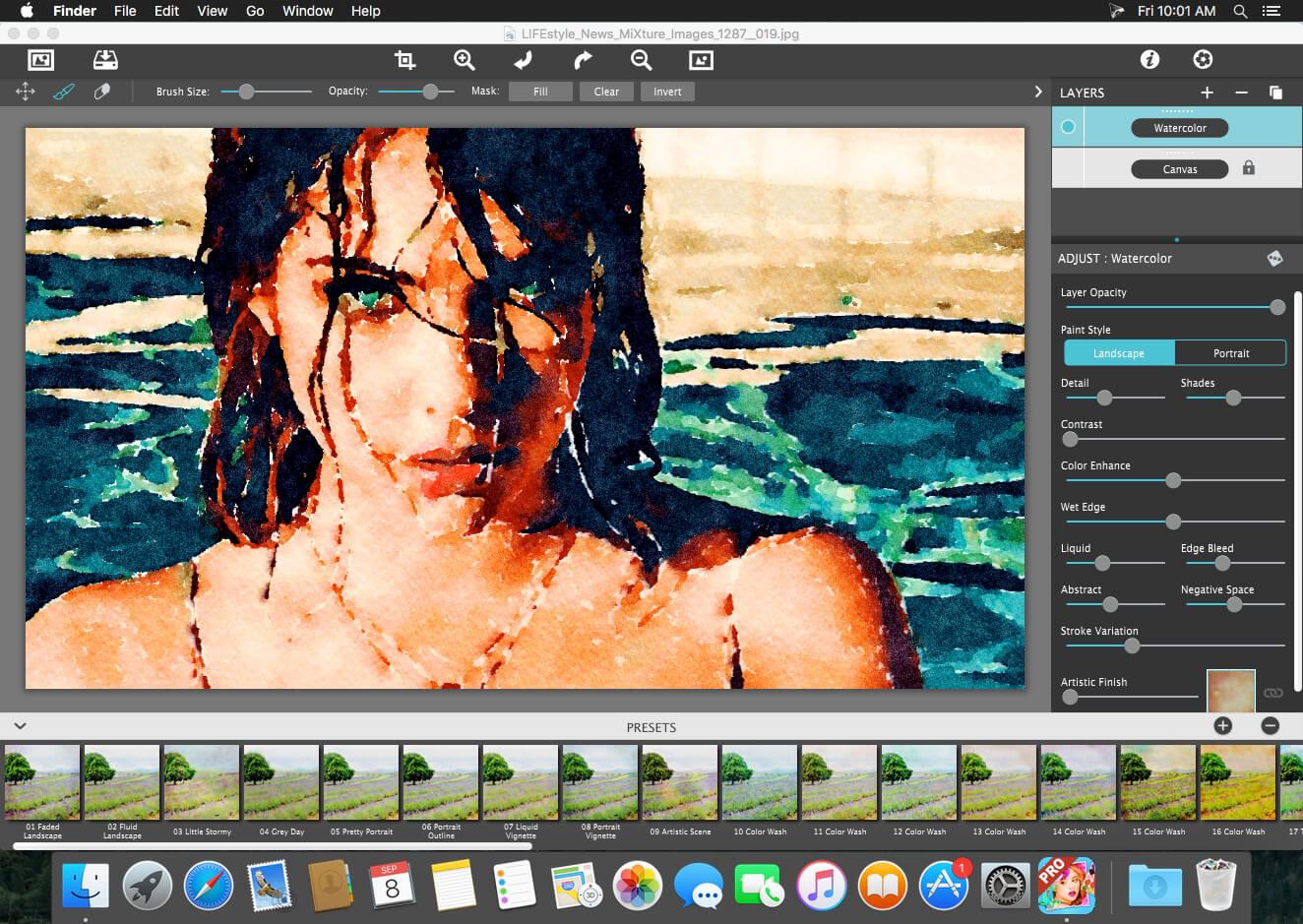Click the Brush Size slider

click(266, 92)
